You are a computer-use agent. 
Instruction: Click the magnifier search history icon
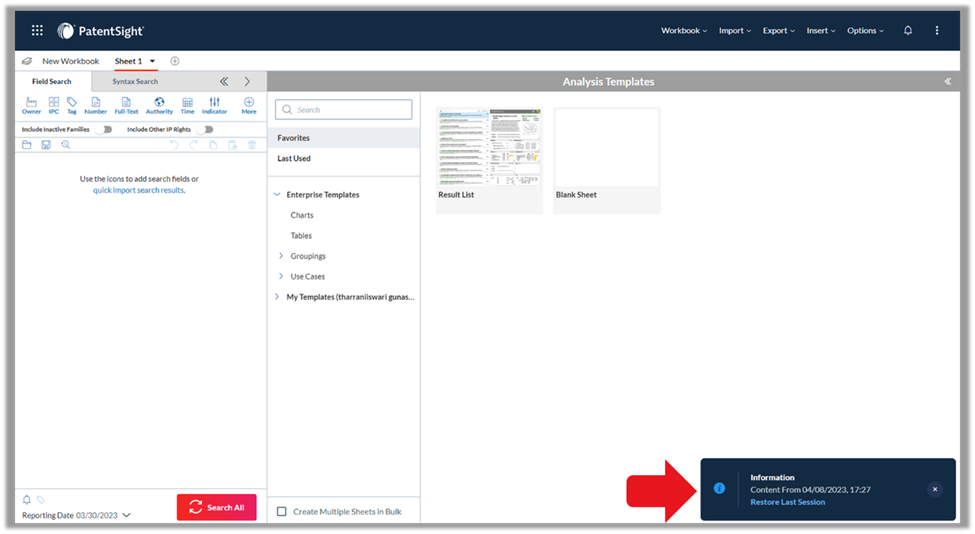66,145
